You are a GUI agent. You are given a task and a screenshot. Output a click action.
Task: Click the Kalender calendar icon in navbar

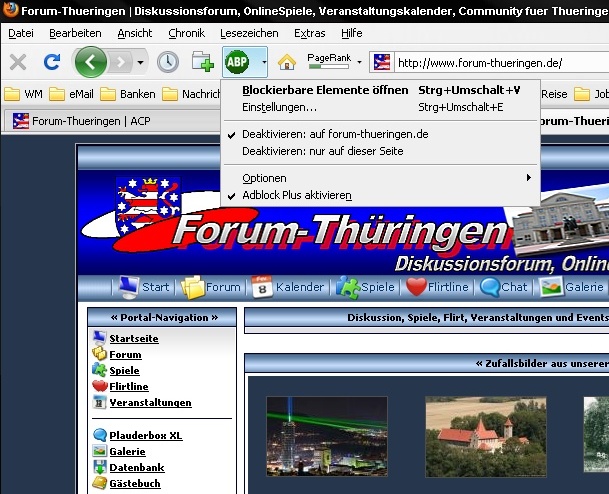[x=262, y=287]
